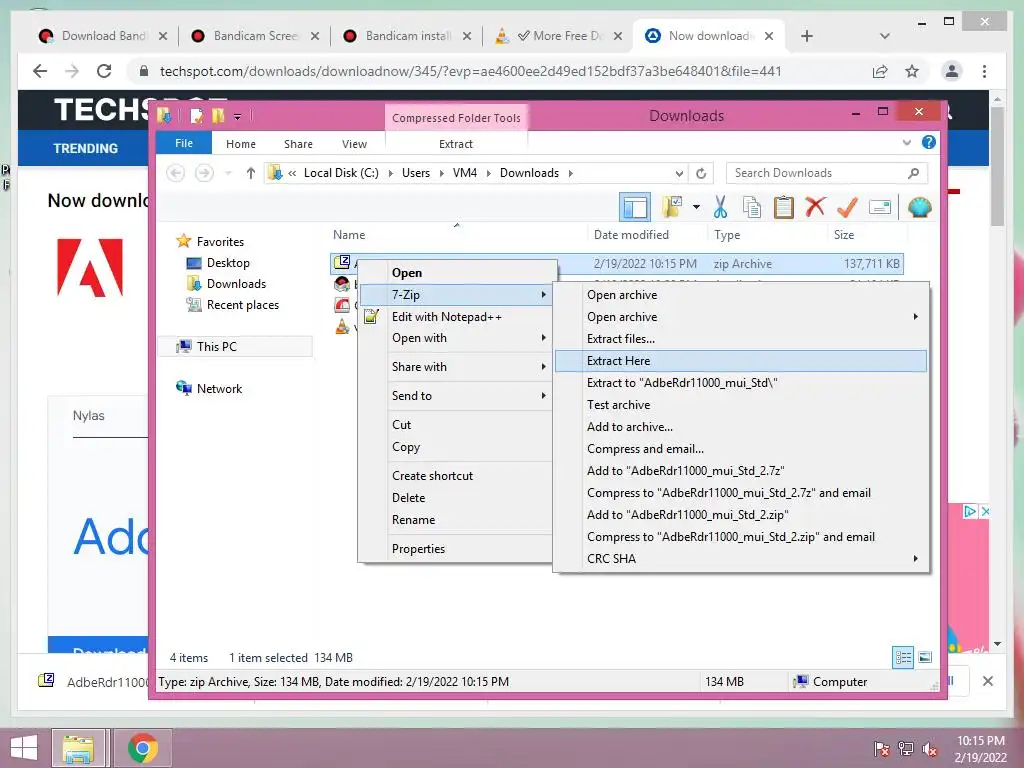The height and width of the screenshot is (768, 1024).
Task: Select Compress and email... entry
Action: tap(741, 449)
